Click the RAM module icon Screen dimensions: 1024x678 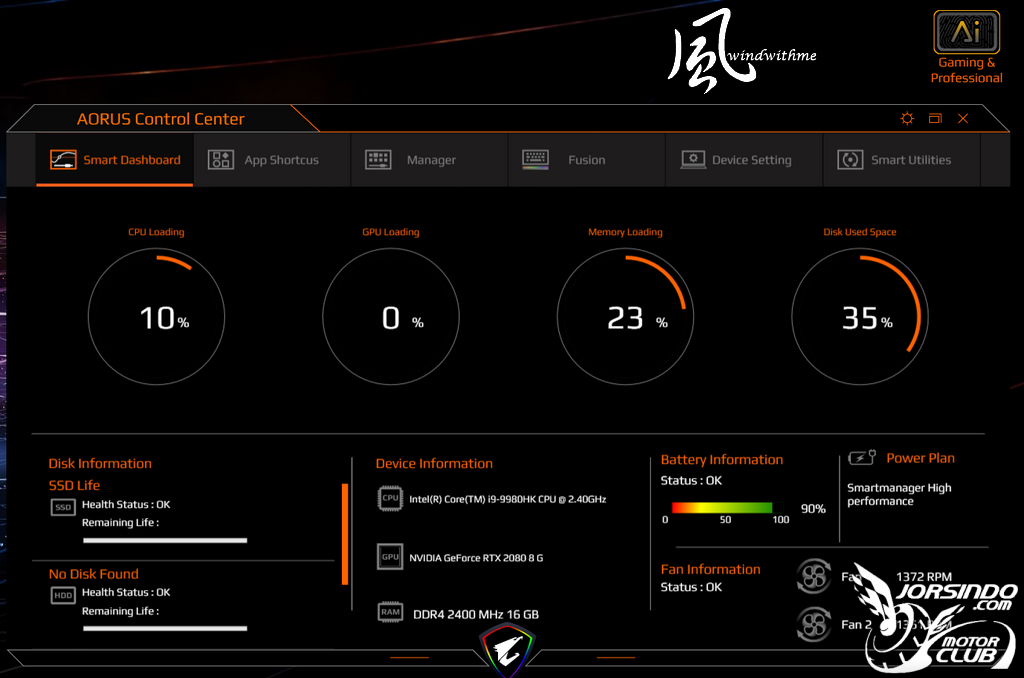point(390,612)
